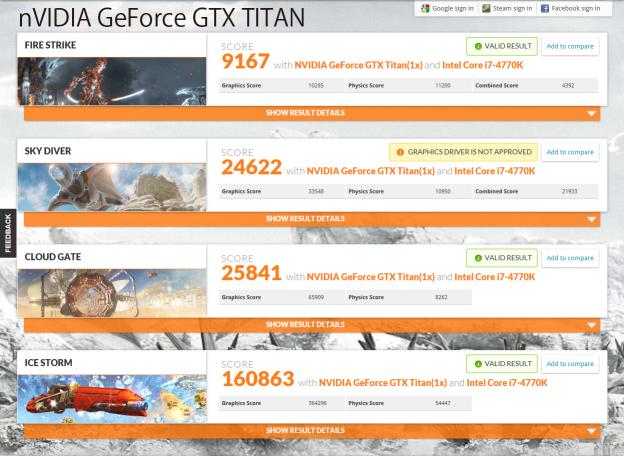The width and height of the screenshot is (624, 456).
Task: Click GTX Titan link in Ice Storm row
Action: [x=383, y=383]
